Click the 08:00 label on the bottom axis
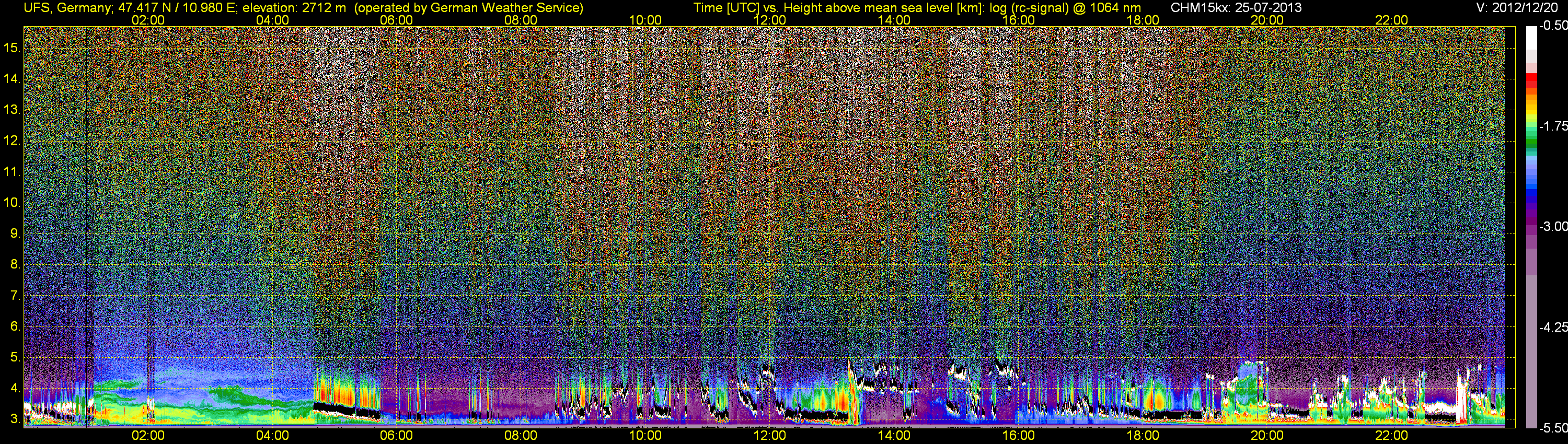 point(521,436)
